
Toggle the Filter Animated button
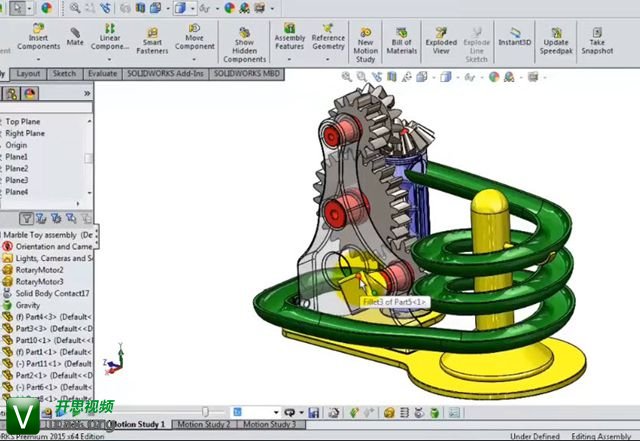41,219
